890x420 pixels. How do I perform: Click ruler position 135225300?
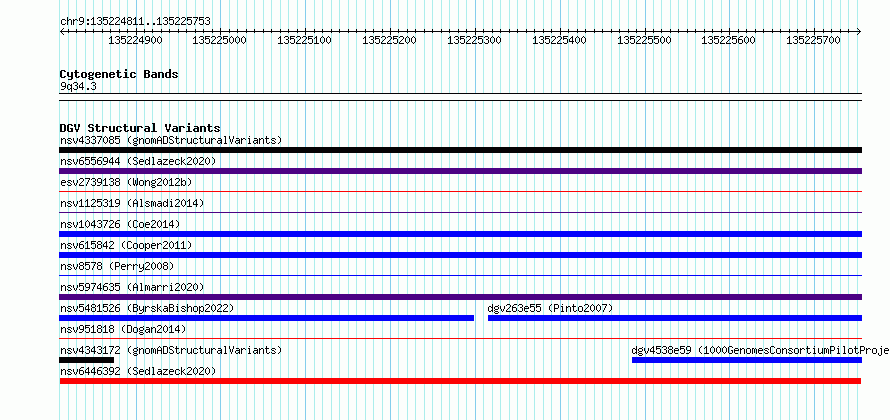pyautogui.click(x=475, y=40)
